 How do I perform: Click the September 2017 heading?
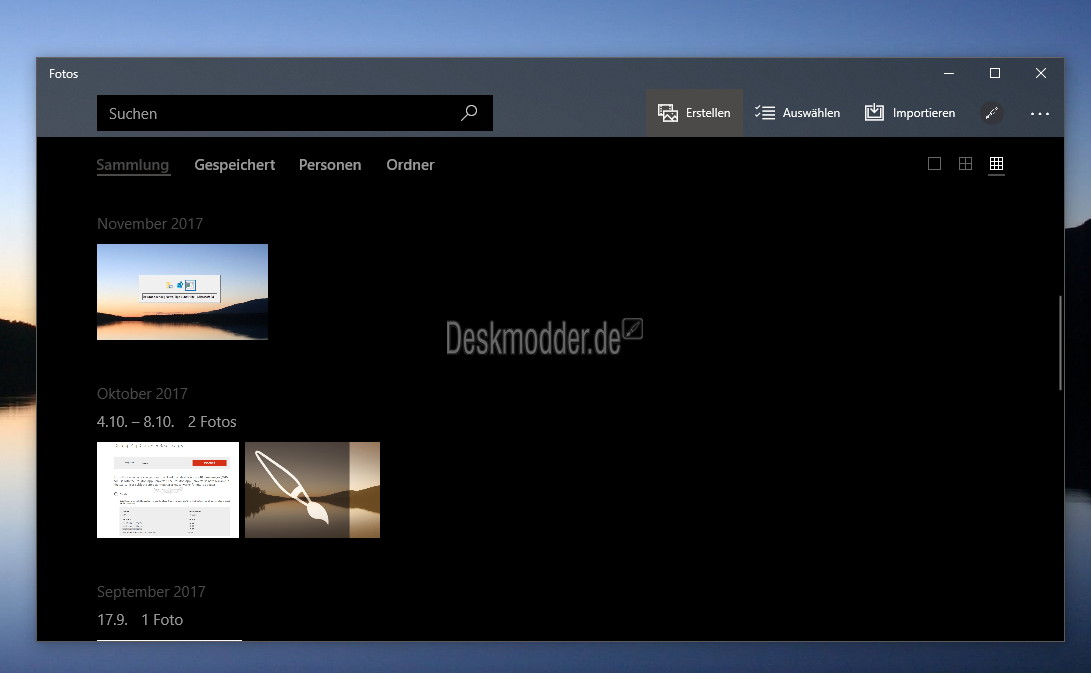(151, 592)
